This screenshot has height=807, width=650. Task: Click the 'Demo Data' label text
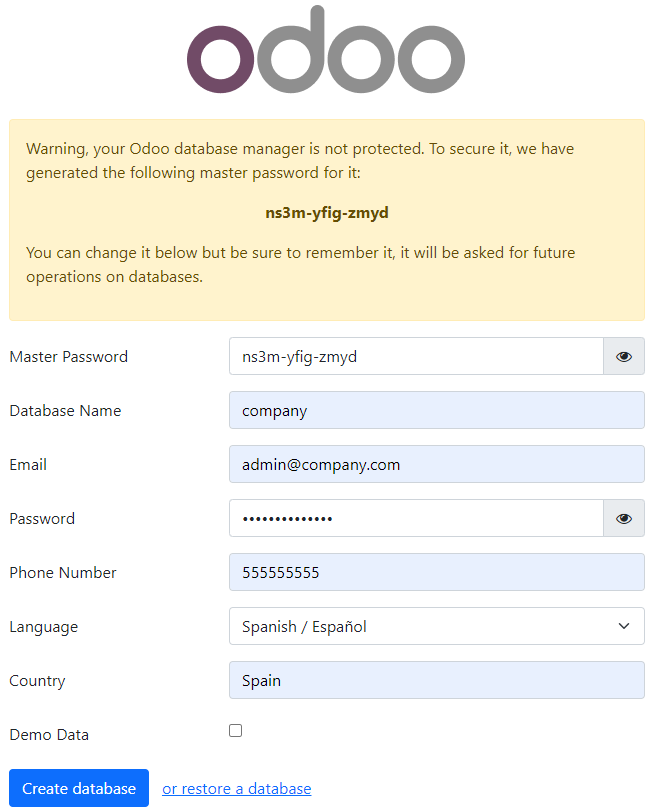(49, 734)
